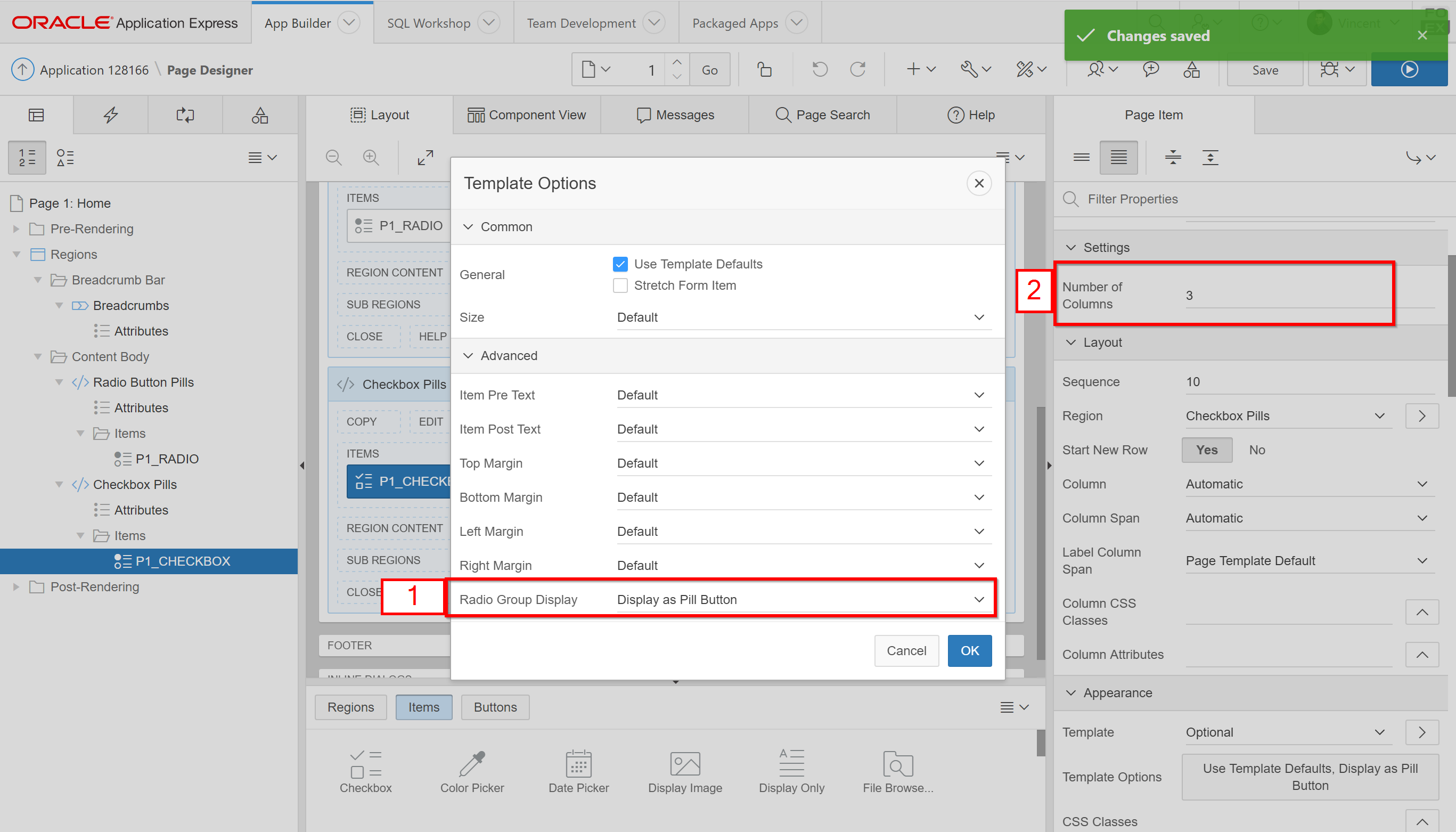Click the Cancel button in the dialog
The image size is (1456, 832).
[906, 650]
